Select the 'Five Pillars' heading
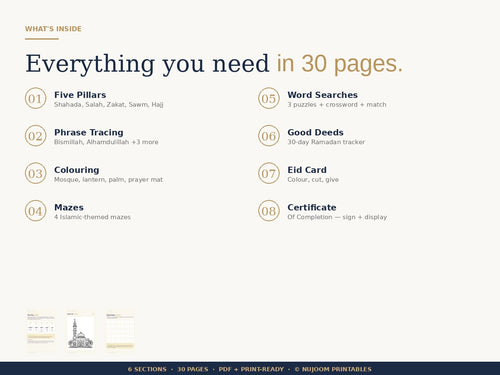This screenshot has width=500, height=375. (80, 95)
